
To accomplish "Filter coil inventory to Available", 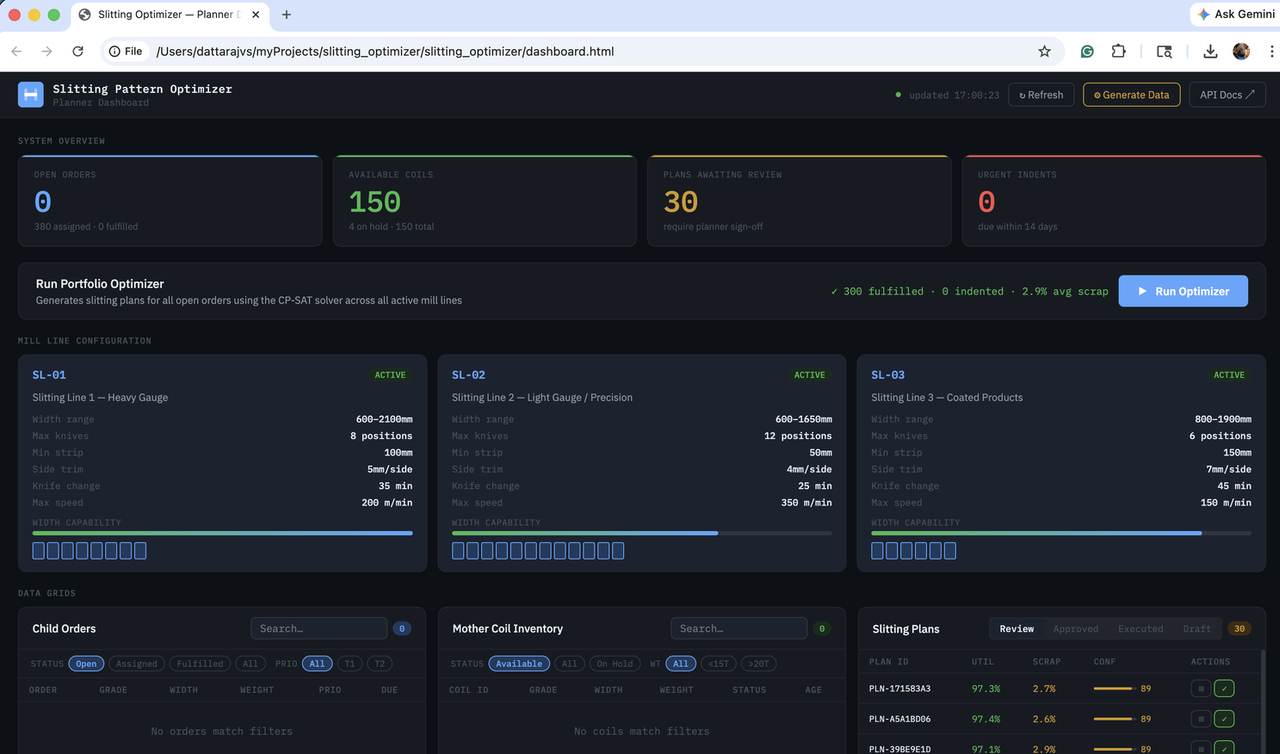I will click(520, 664).
